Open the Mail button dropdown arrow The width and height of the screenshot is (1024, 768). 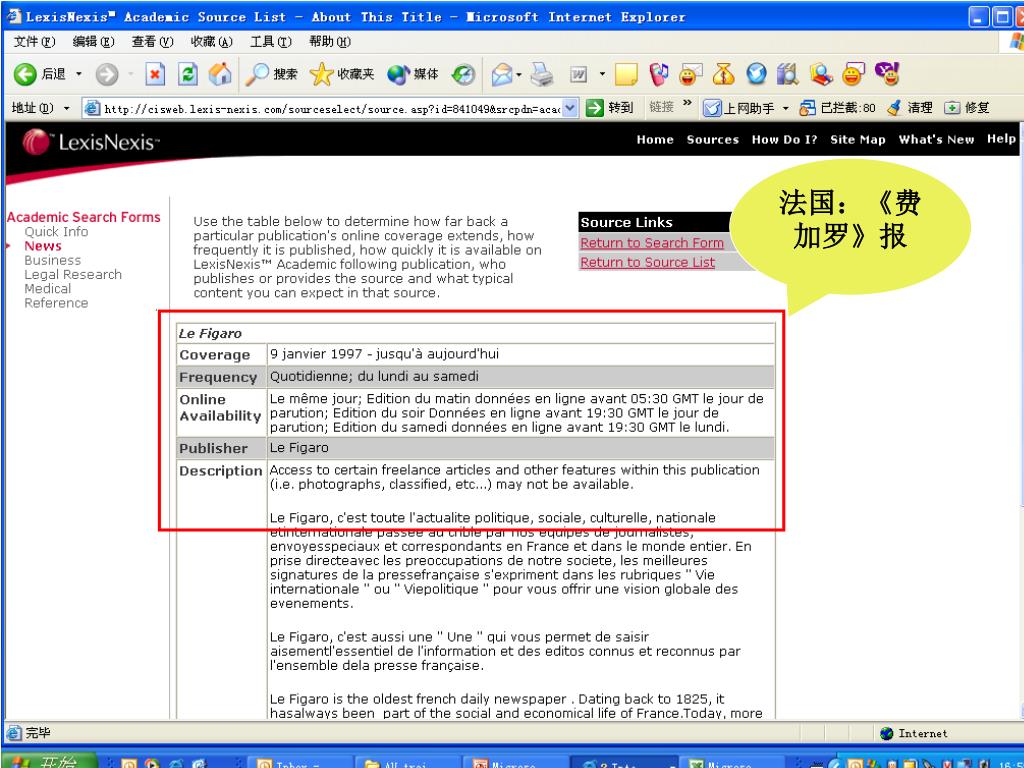519,74
